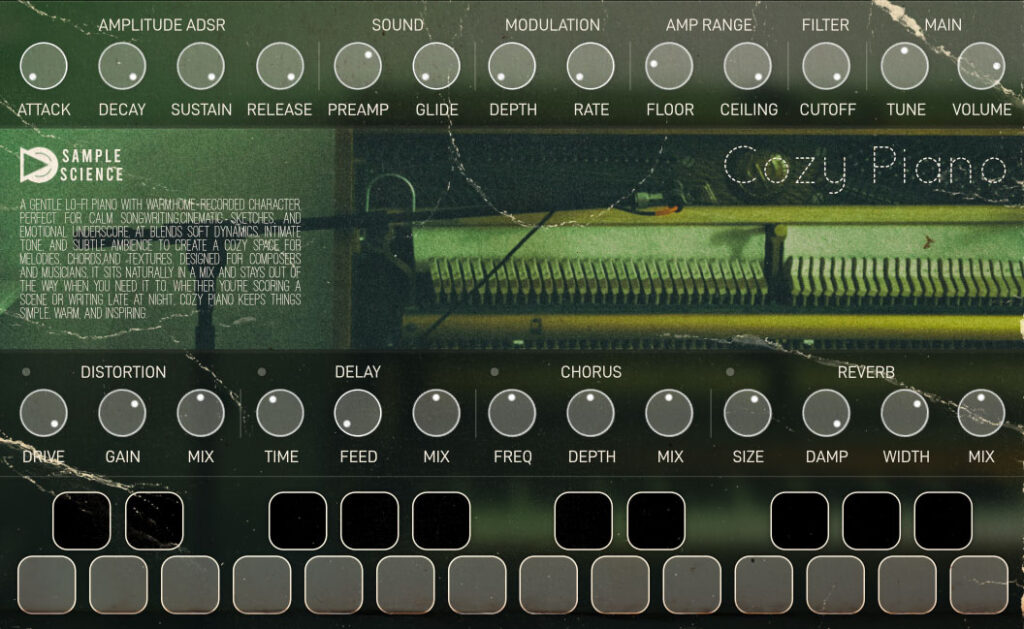Turn the modulation Rate knob

[x=590, y=68]
